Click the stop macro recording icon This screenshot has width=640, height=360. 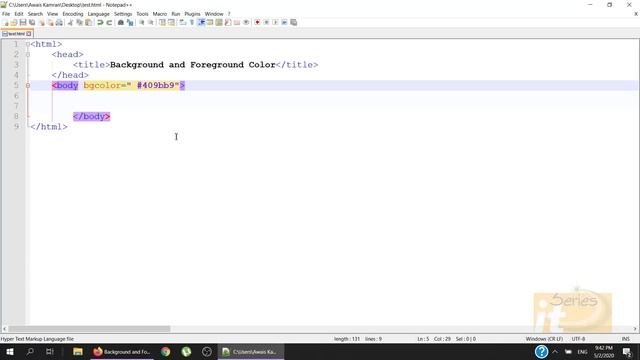click(266, 23)
